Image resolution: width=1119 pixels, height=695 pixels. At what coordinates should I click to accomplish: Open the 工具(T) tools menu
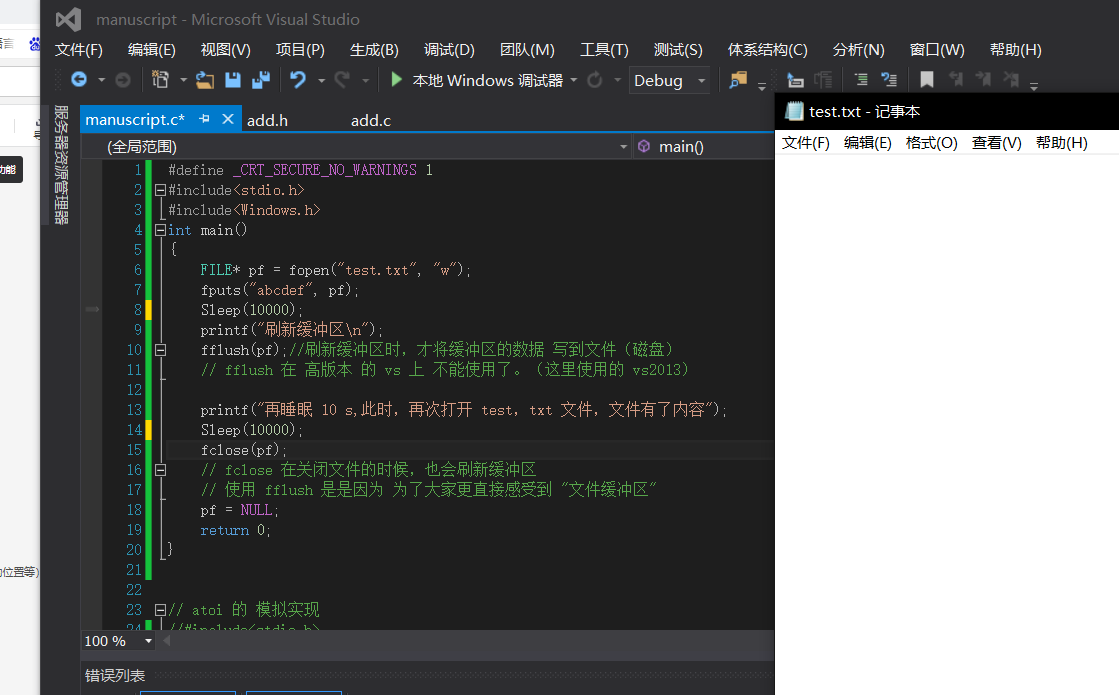(x=604, y=49)
